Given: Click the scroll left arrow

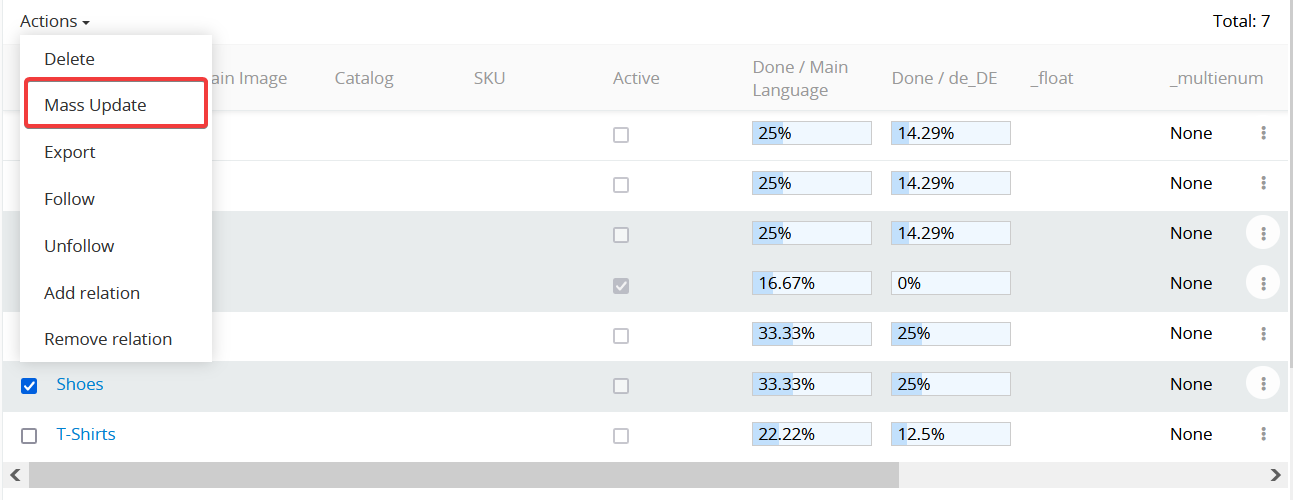Looking at the screenshot, I should [14, 475].
